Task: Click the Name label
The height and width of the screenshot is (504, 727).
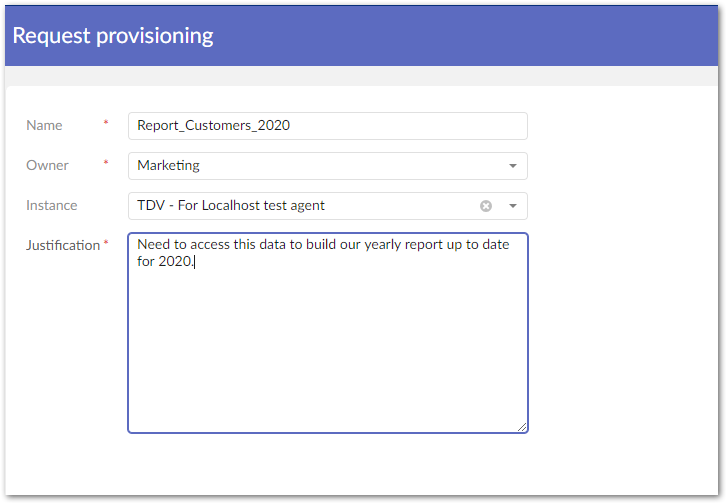Action: (x=44, y=125)
